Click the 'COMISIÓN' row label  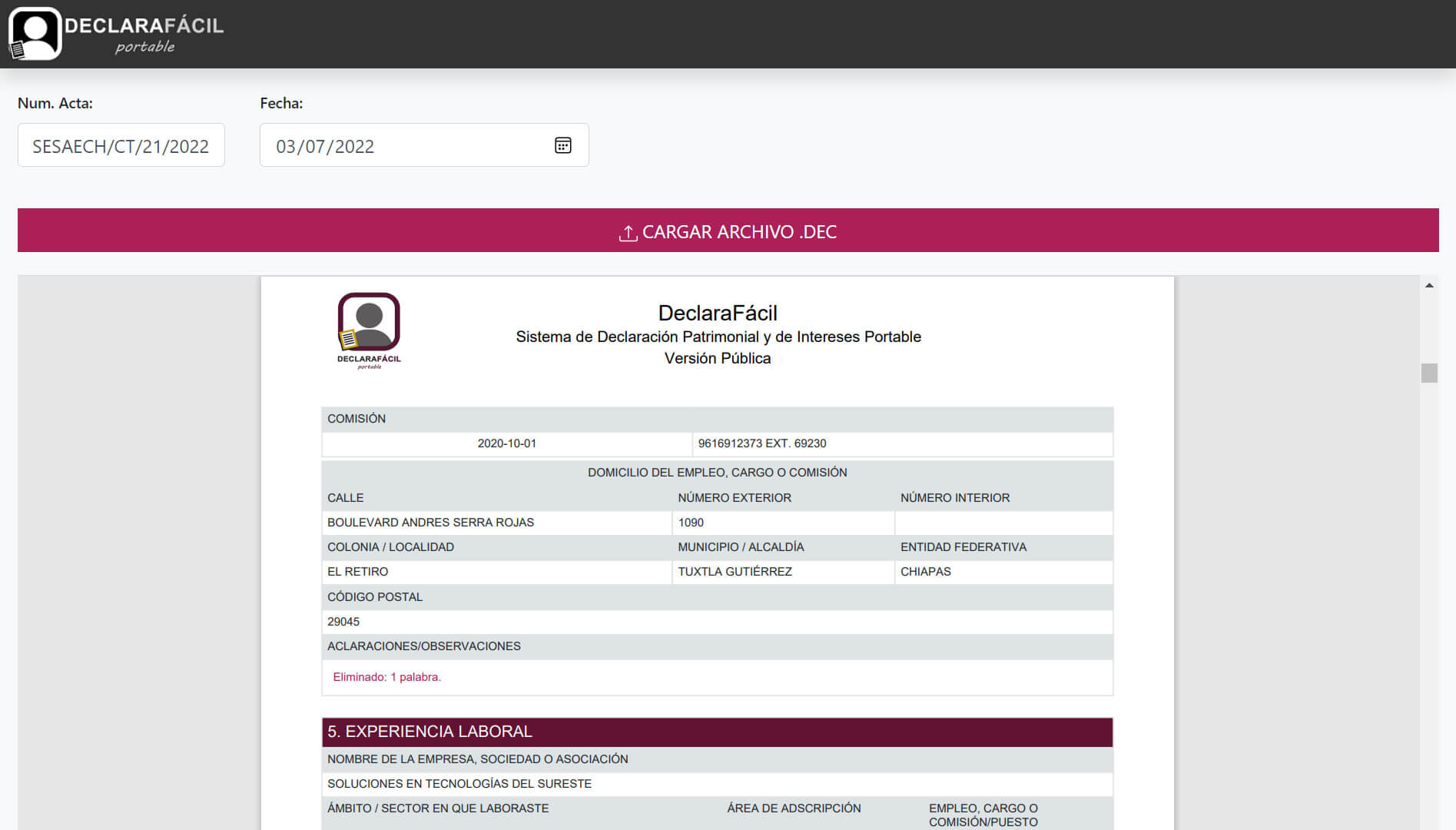(x=357, y=419)
